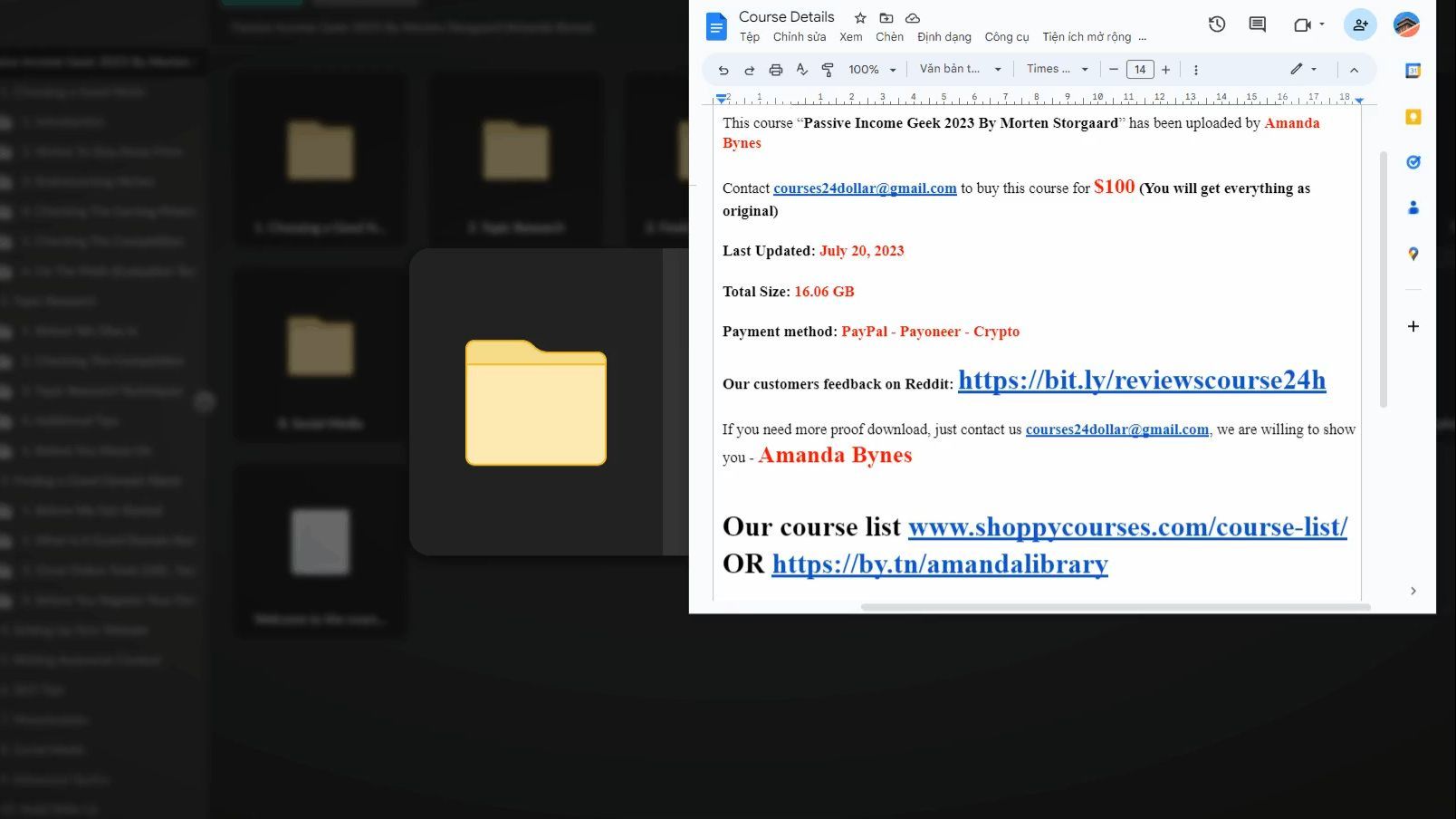Click the right indent marker on ruler

click(x=1358, y=100)
